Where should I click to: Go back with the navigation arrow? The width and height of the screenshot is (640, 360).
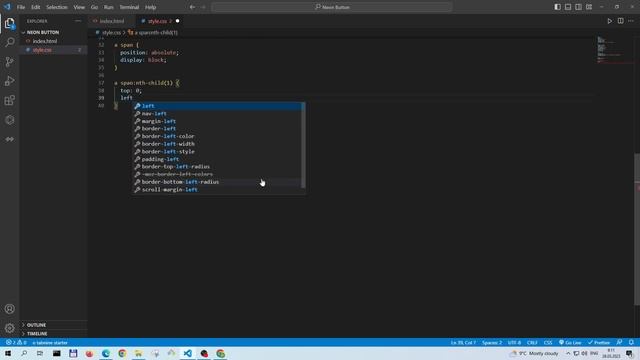192,7
